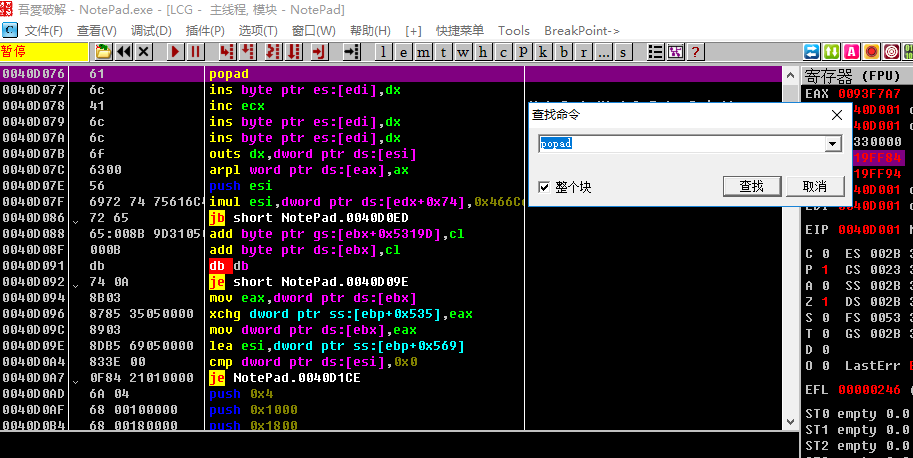Image resolution: width=913 pixels, height=458 pixels.
Task: Click the Step into icon
Action: [227, 51]
